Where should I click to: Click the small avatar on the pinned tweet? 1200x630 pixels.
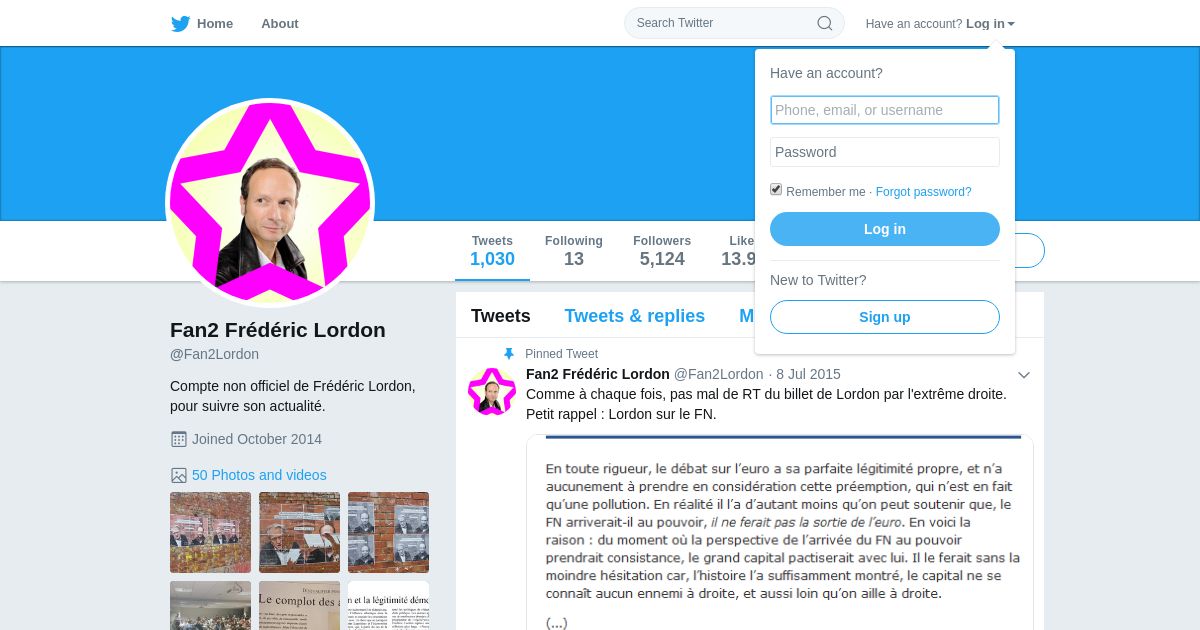[492, 391]
